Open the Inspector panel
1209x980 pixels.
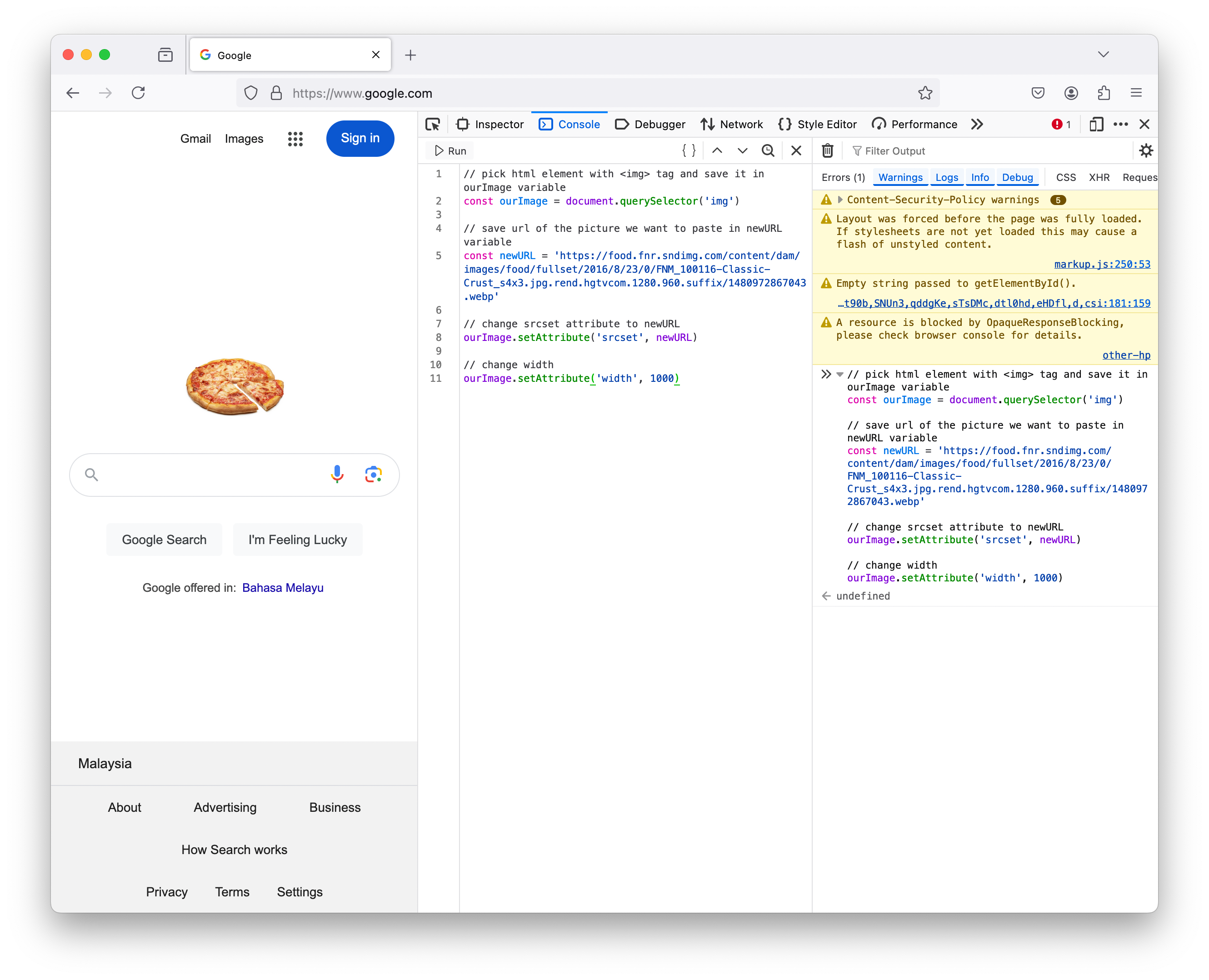click(x=490, y=124)
